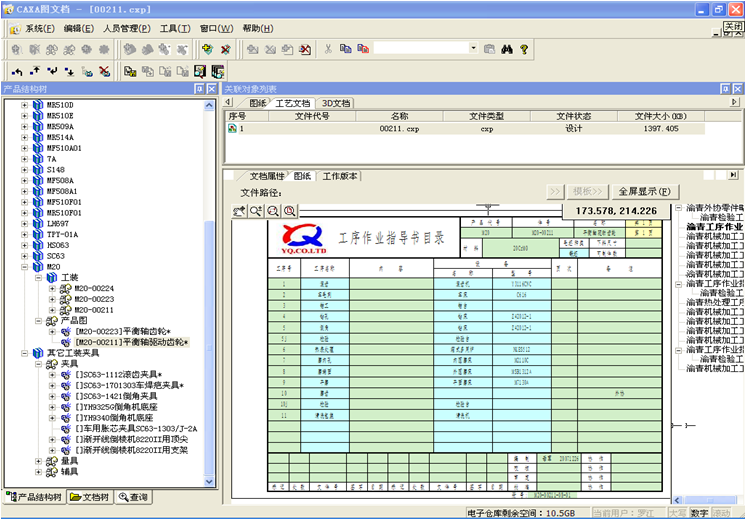Switch to the 3D文档 tab
Viewport: 746px width, 520px height.
point(335,103)
